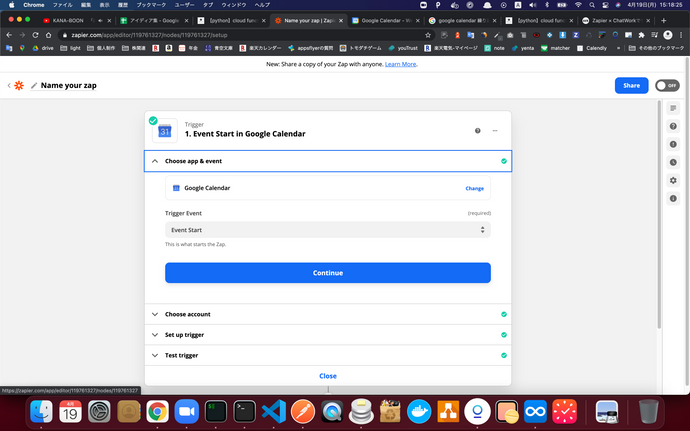Go to Chrome home page button
The width and height of the screenshot is (690, 431).
pos(48,35)
